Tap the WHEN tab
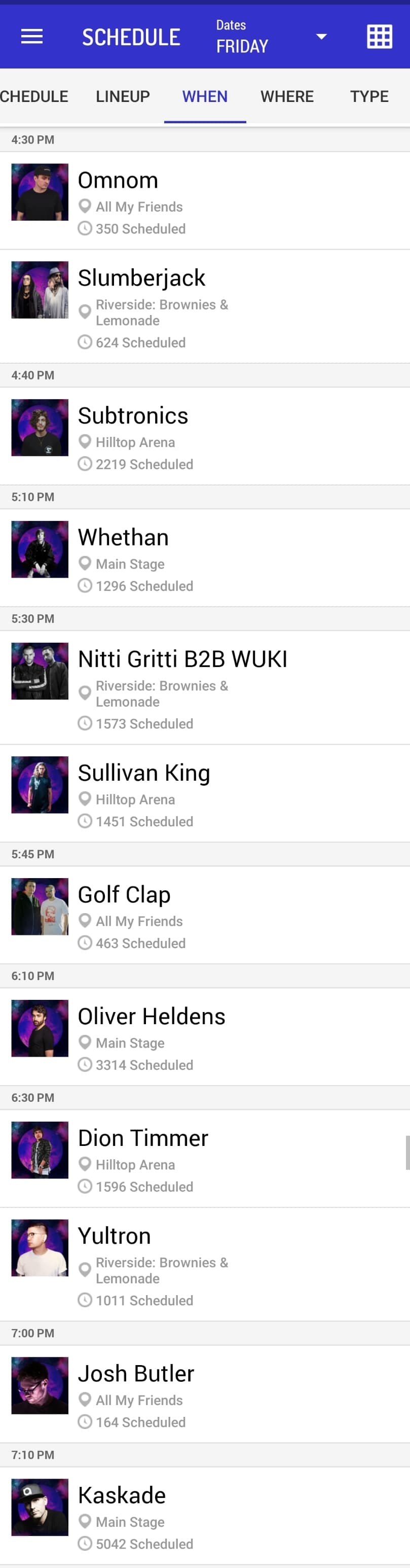The height and width of the screenshot is (1568, 410). click(205, 97)
